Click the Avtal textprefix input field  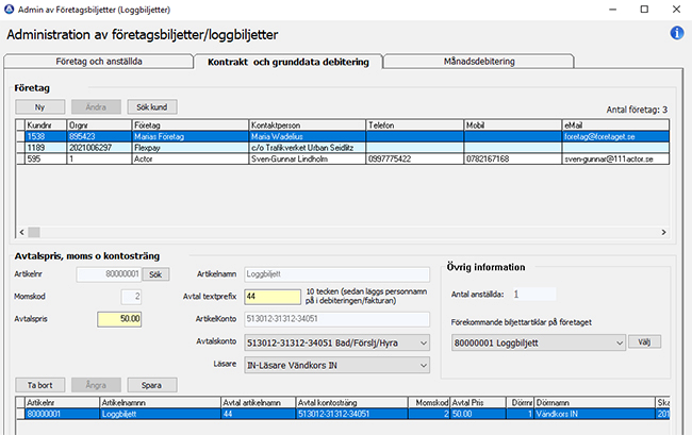[x=273, y=296]
